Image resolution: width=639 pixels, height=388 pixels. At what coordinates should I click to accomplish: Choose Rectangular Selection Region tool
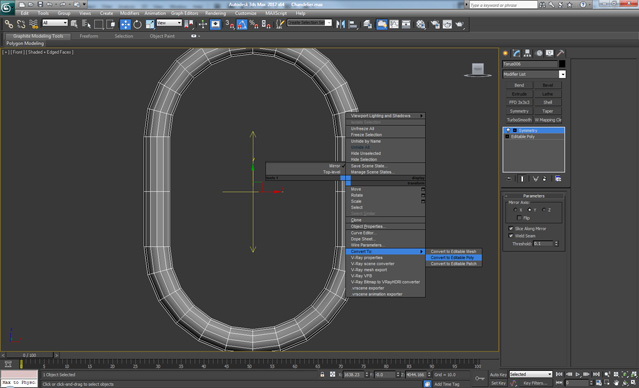99,24
